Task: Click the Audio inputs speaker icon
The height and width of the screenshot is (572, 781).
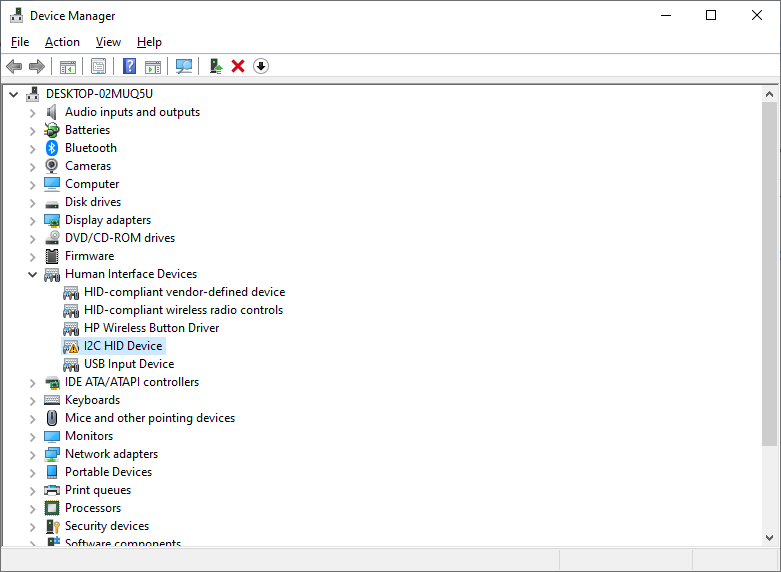Action: coord(52,112)
